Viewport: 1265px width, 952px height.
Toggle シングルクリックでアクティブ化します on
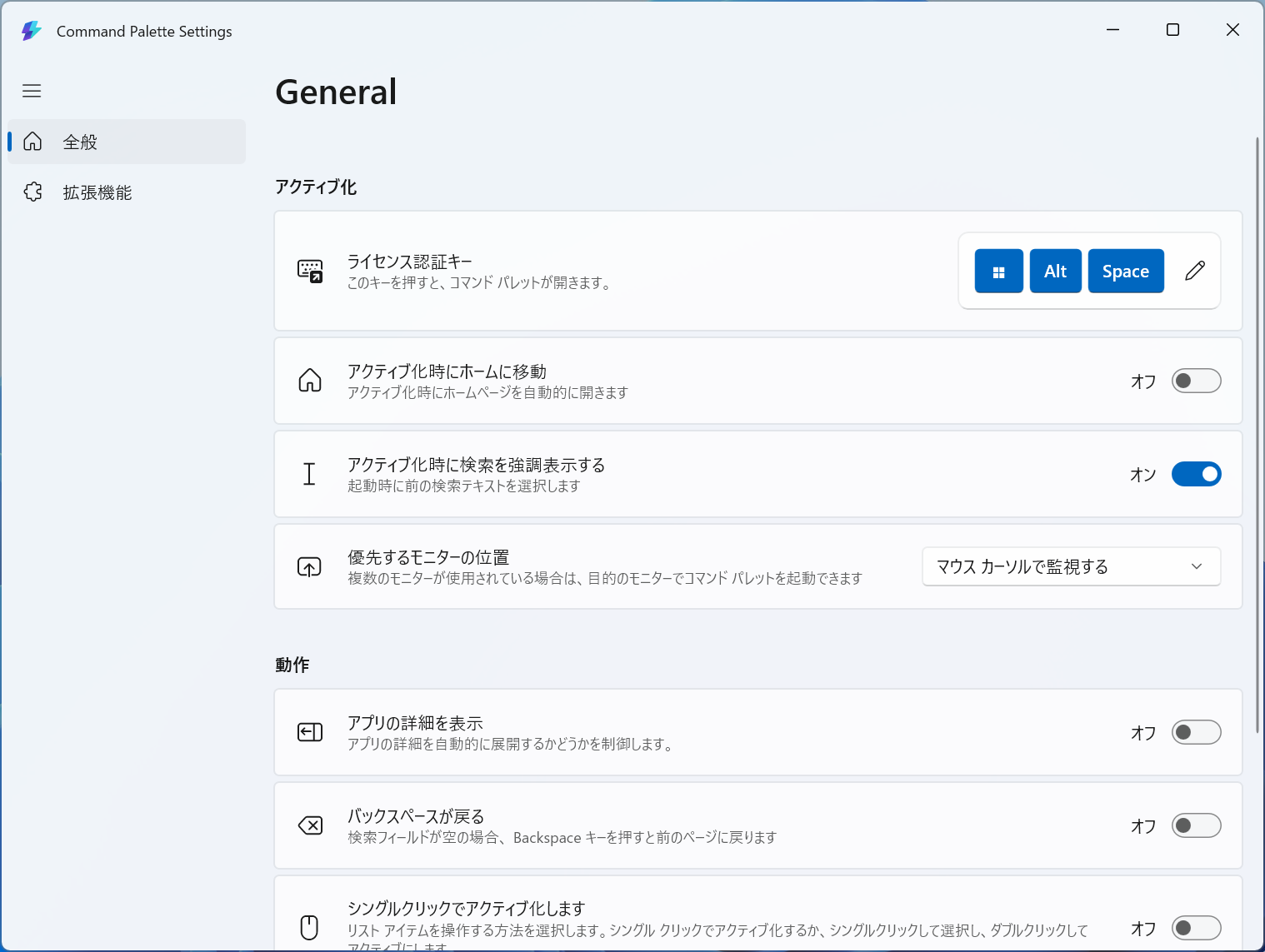tap(1196, 928)
